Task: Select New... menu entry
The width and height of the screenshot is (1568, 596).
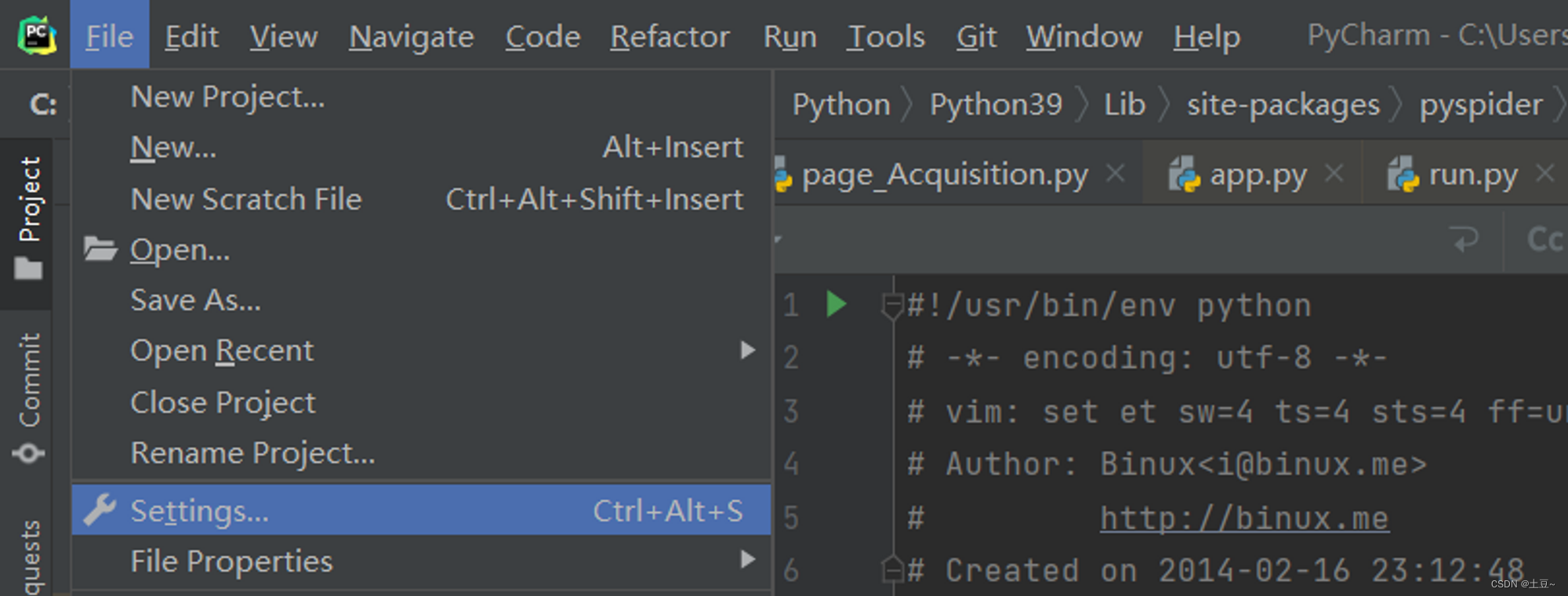Action: tap(422, 147)
